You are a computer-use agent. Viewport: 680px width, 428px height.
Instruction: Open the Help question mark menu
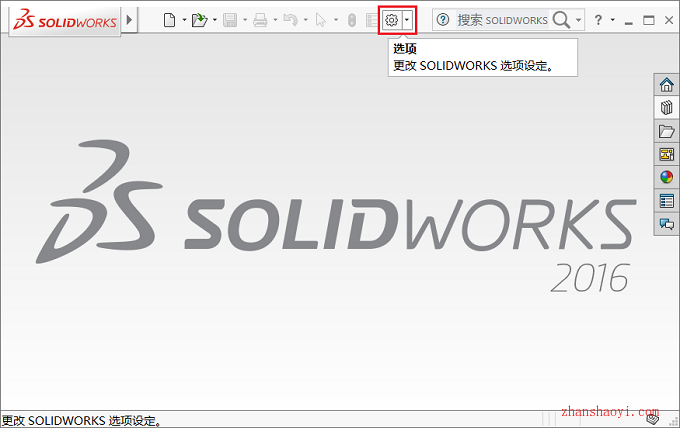[x=598, y=20]
